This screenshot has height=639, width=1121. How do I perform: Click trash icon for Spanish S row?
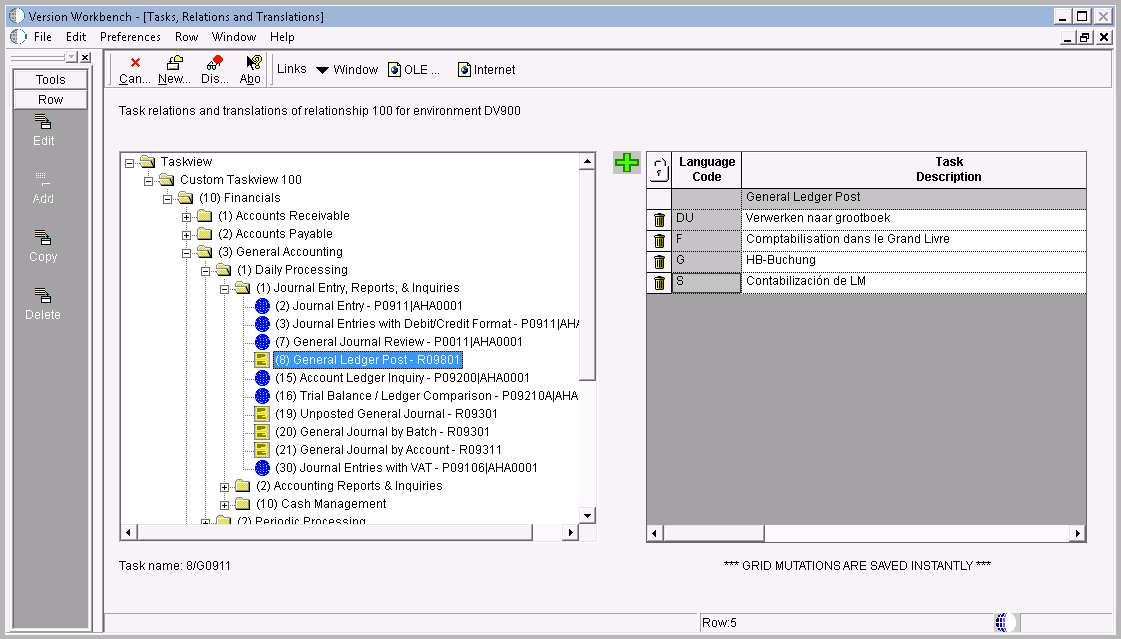click(x=659, y=283)
